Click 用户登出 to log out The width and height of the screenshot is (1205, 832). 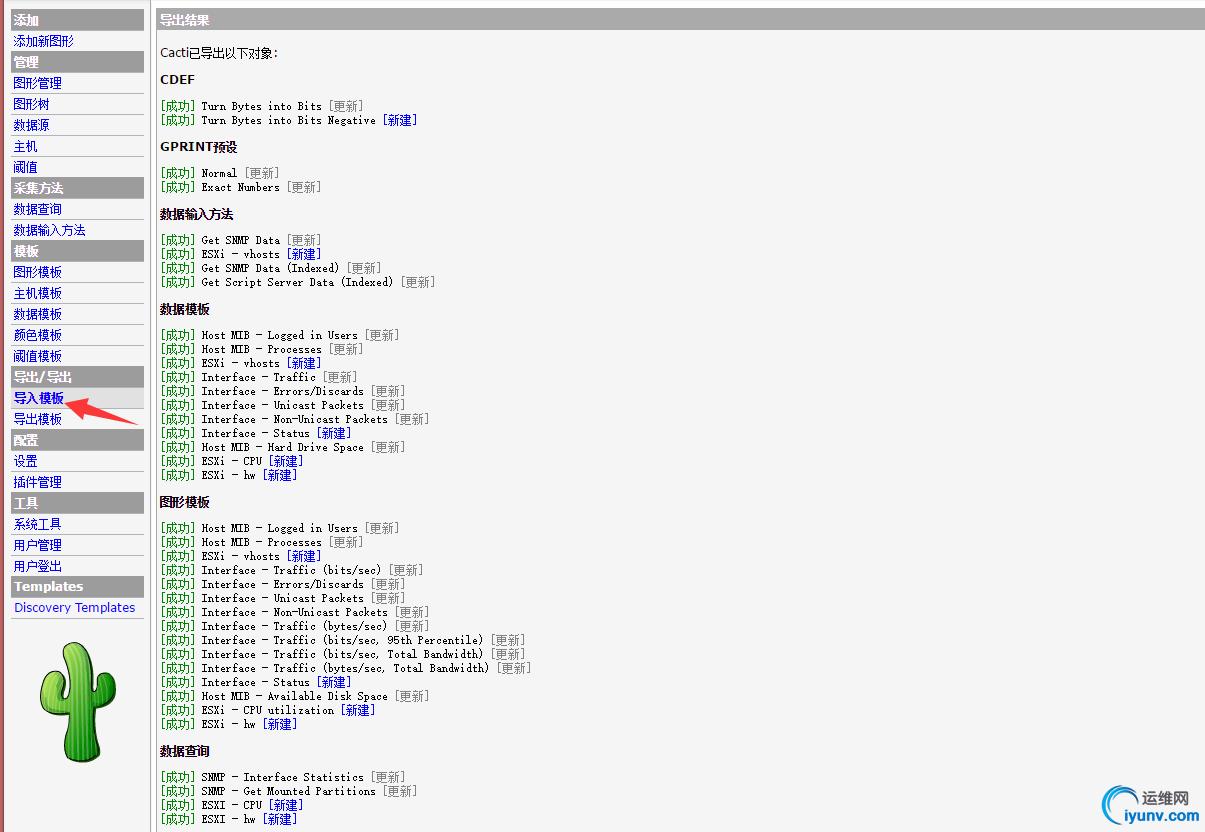point(37,566)
